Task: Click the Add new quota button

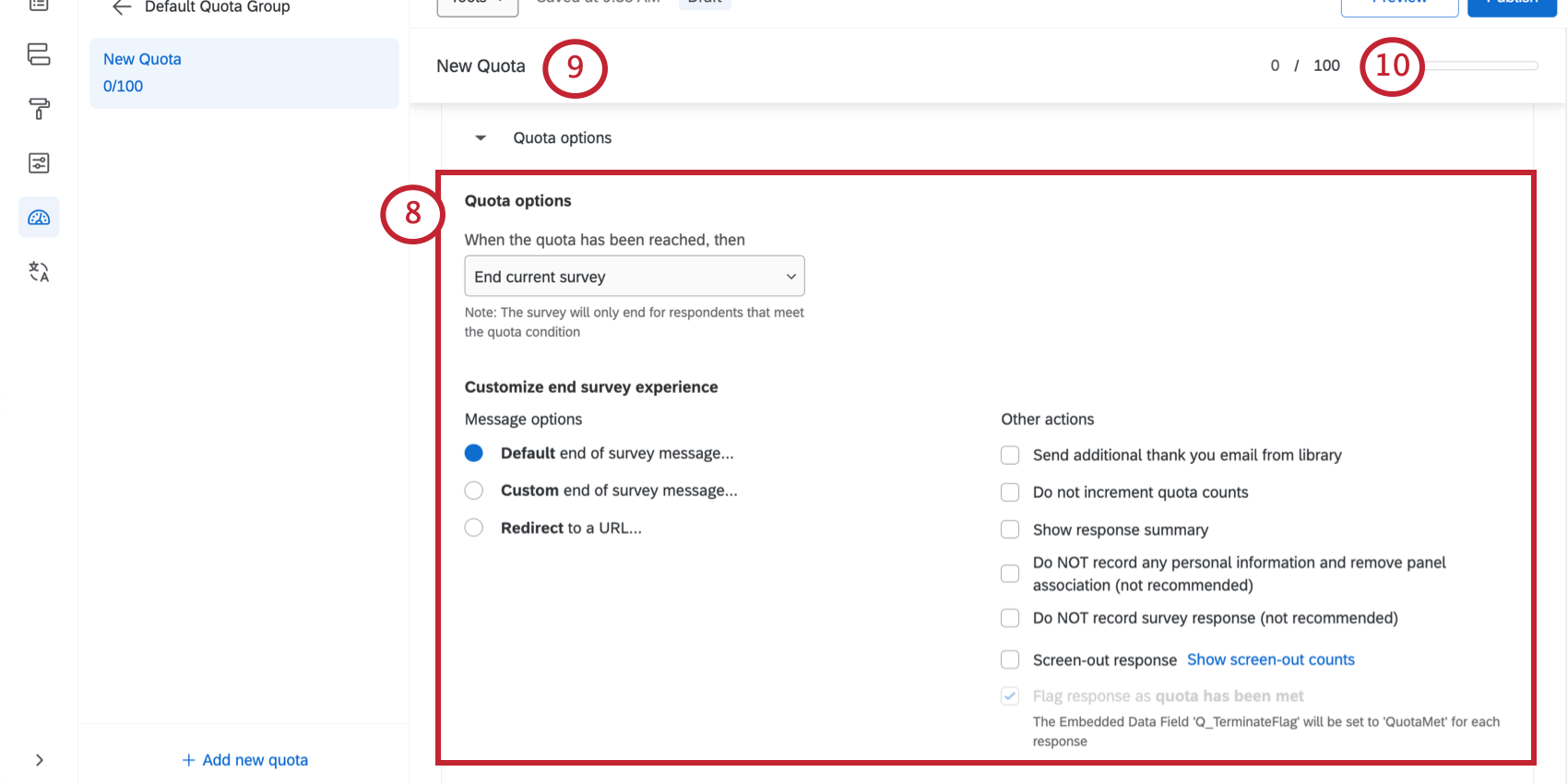Action: pos(245,760)
